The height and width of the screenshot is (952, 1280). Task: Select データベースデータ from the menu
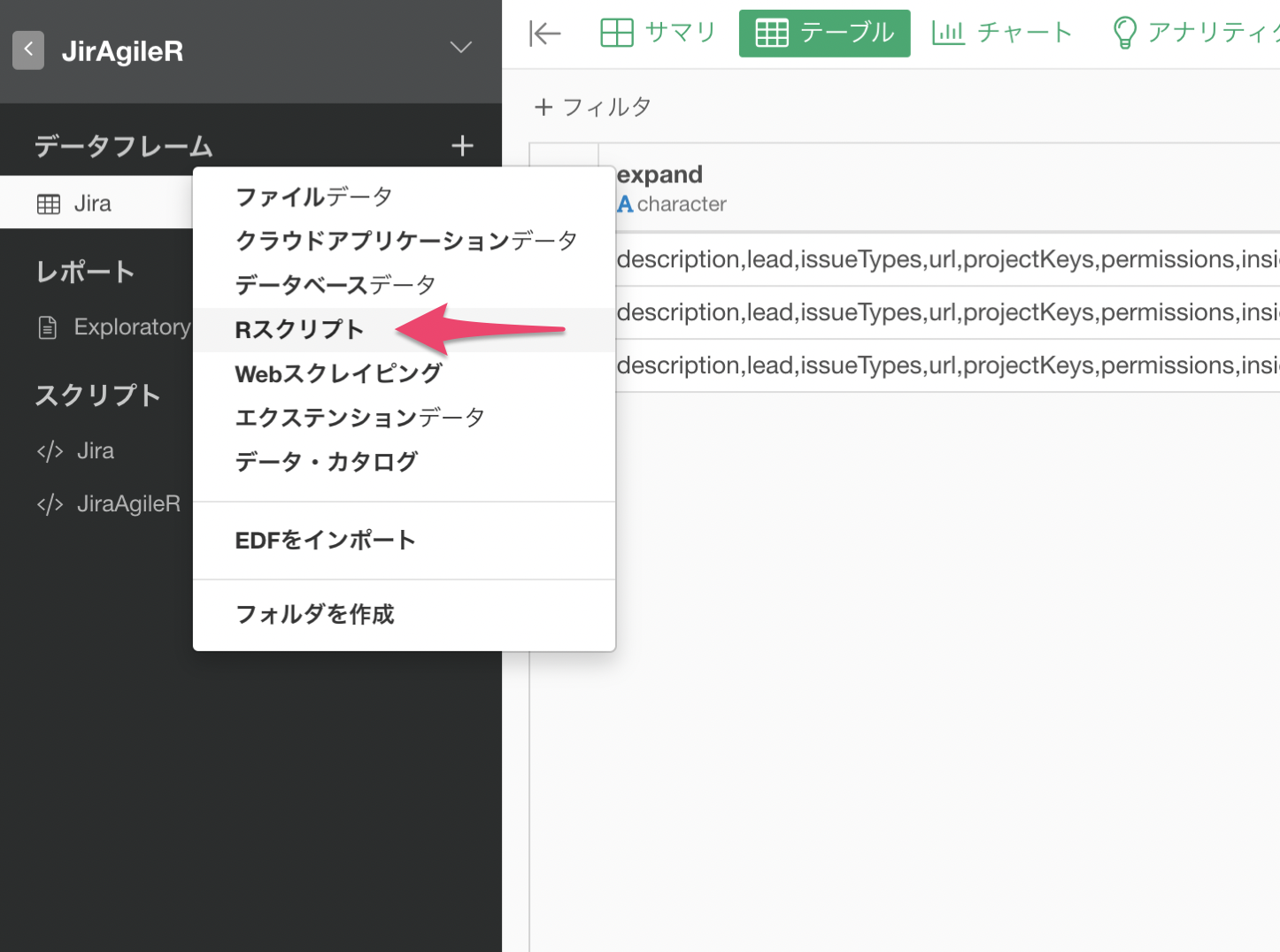pos(335,285)
